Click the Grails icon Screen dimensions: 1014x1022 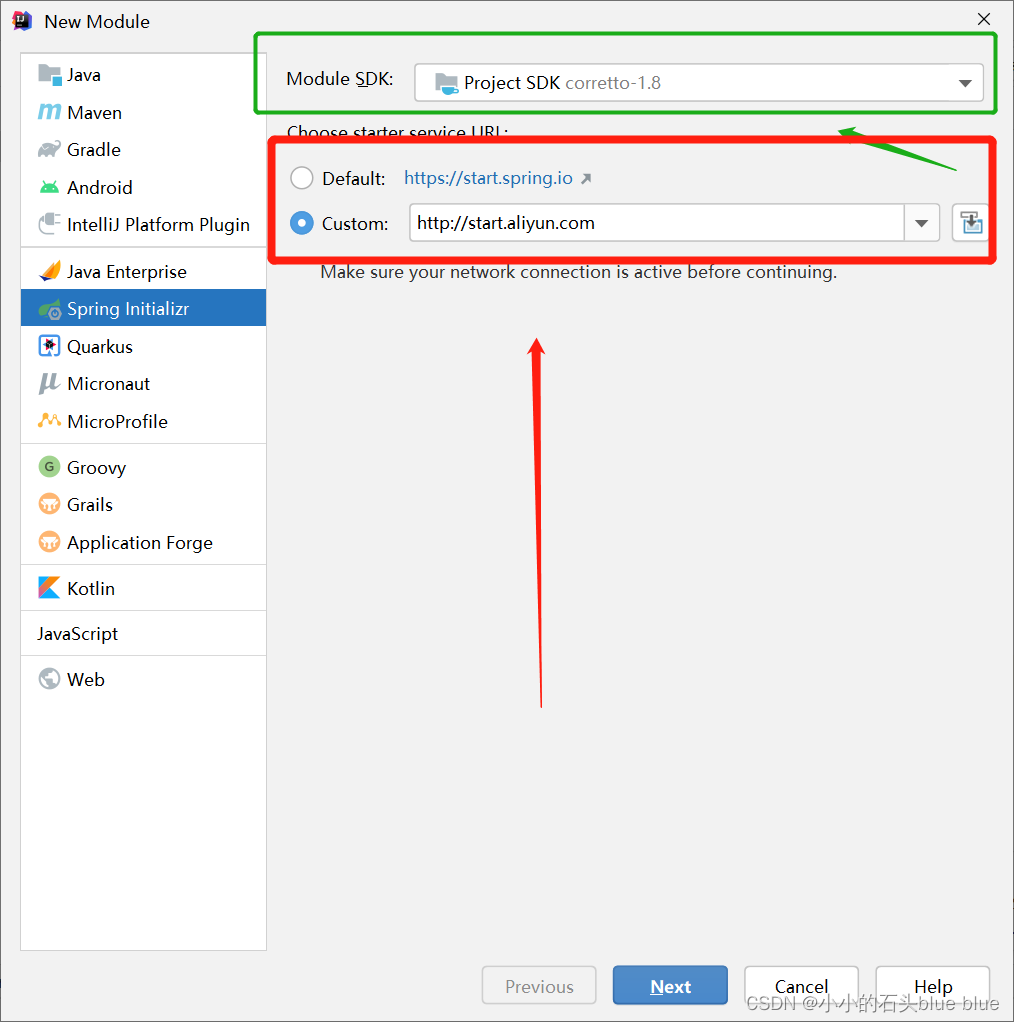50,504
